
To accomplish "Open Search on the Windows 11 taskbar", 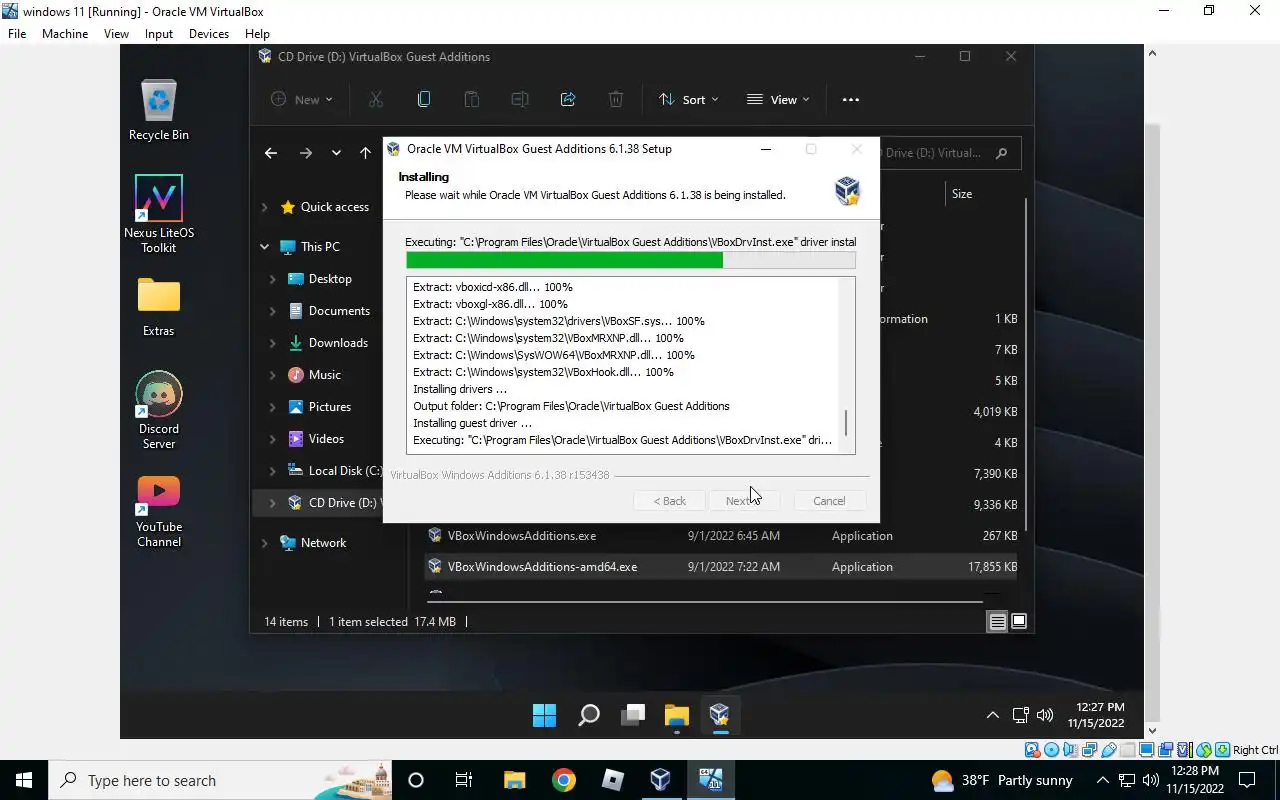I will coord(589,715).
